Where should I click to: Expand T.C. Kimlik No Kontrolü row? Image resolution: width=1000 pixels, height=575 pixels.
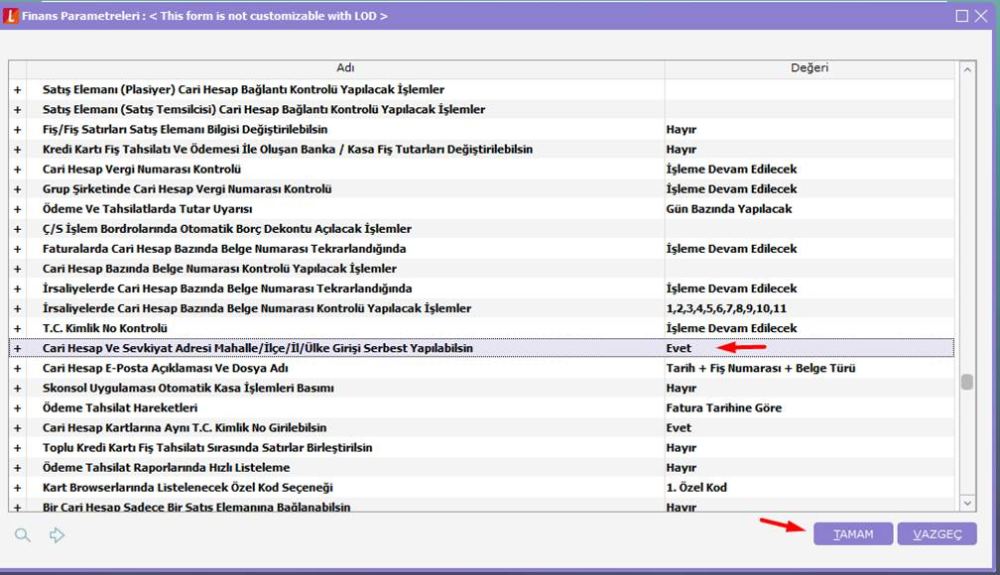17,328
